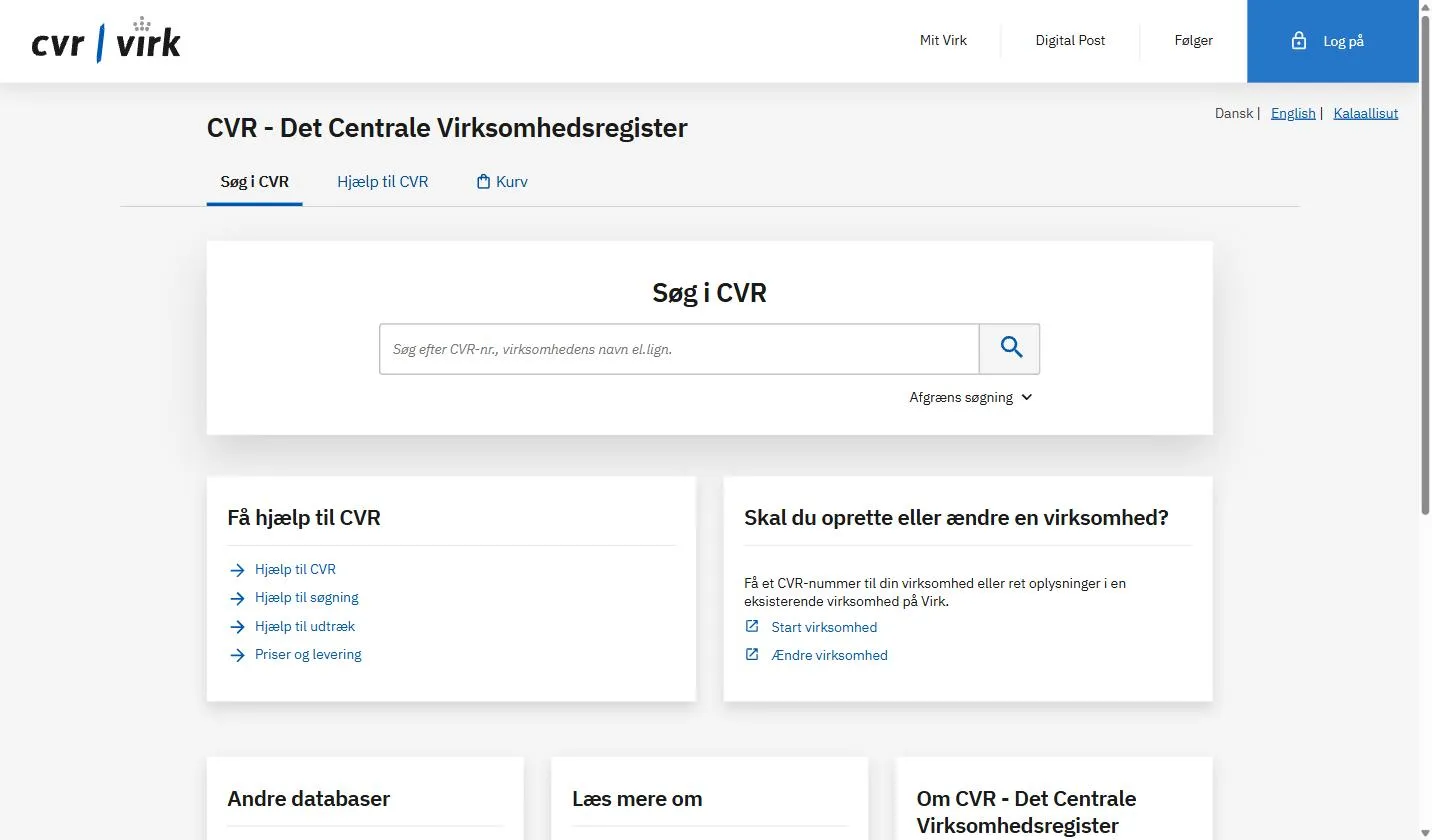Click the arrow icon beside Hjælp til udtræk
This screenshot has width=1432, height=840.
point(237,627)
